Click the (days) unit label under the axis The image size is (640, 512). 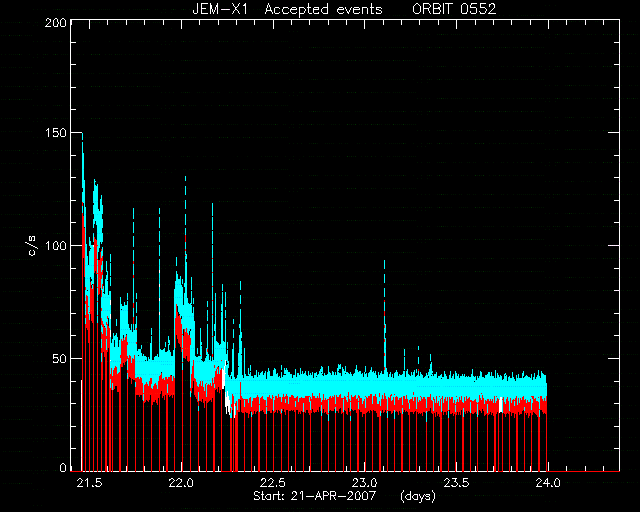tap(418, 496)
